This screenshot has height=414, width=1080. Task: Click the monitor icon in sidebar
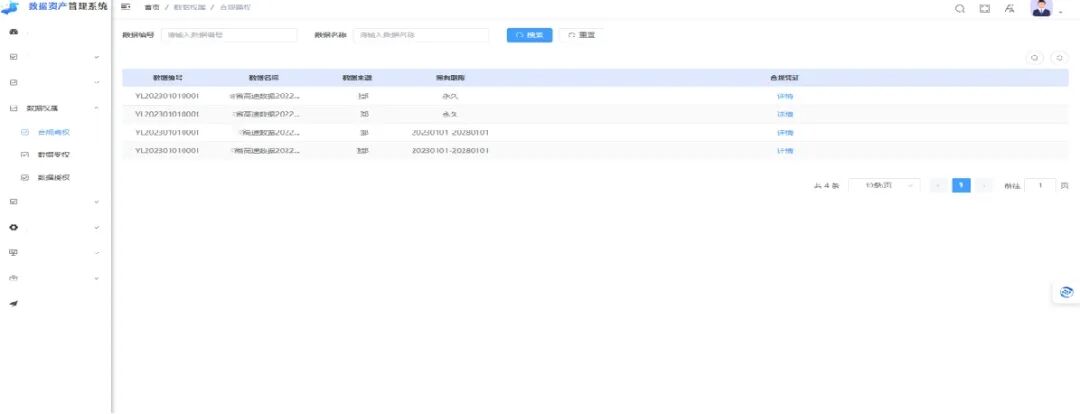pyautogui.click(x=13, y=253)
